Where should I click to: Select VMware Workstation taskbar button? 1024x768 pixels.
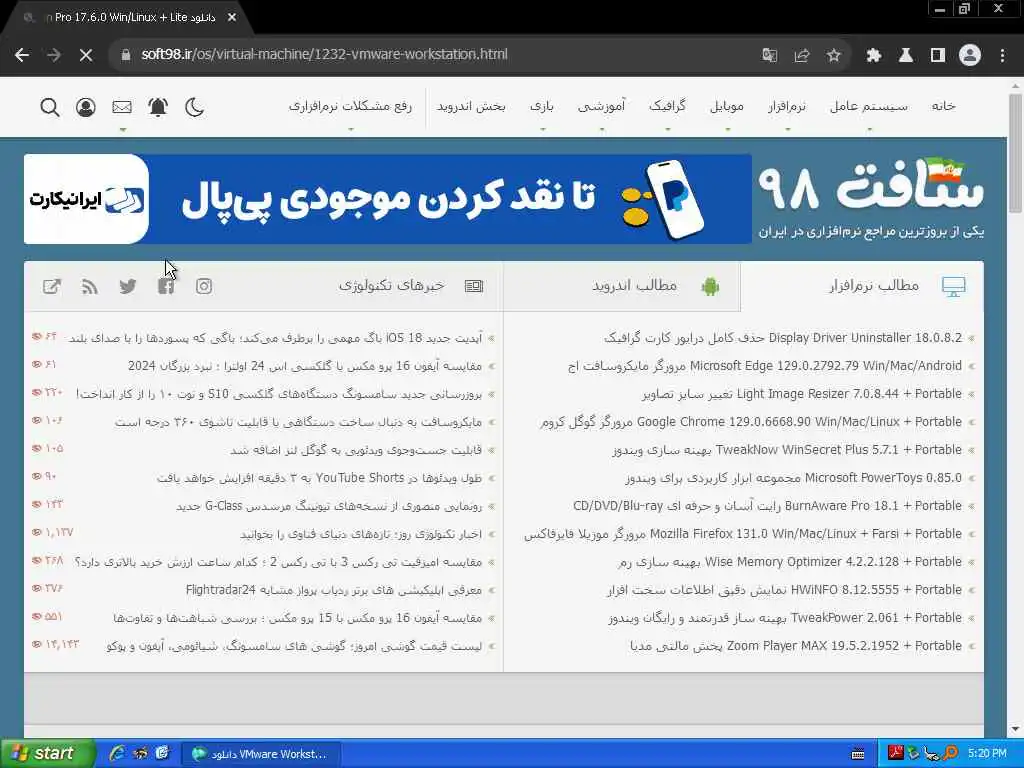click(261, 754)
